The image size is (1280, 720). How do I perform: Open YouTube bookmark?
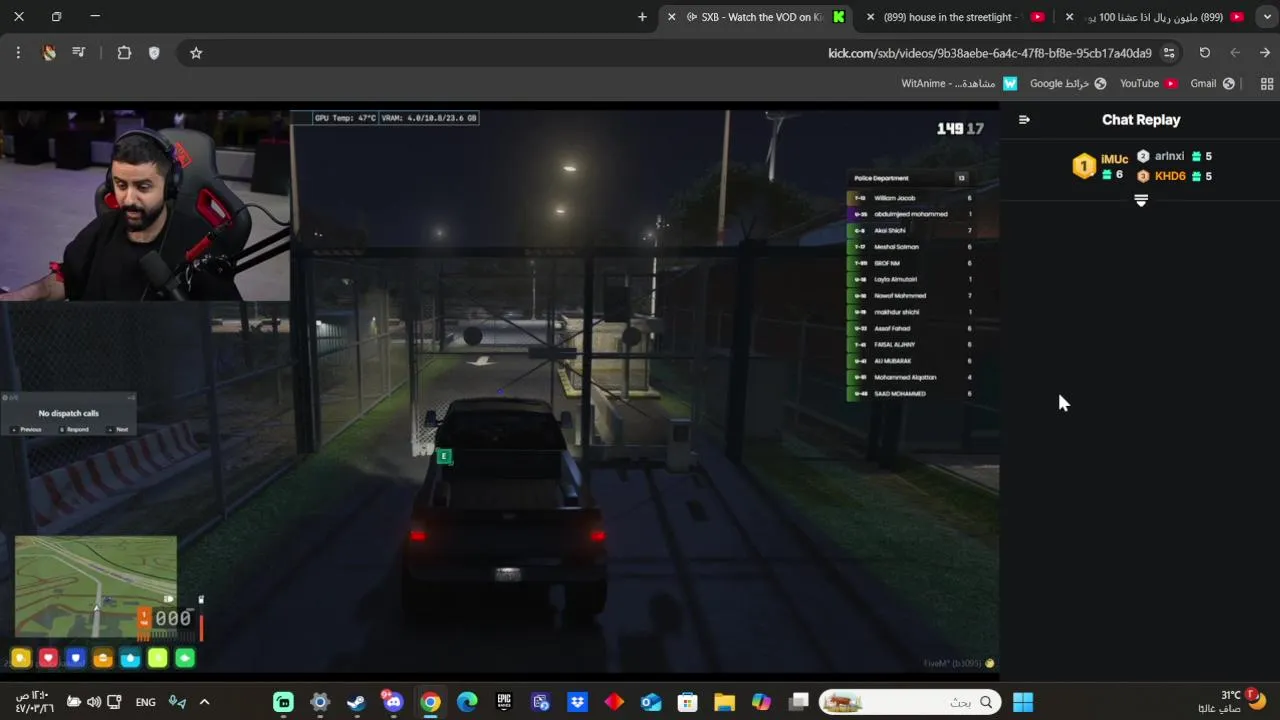(x=1148, y=83)
